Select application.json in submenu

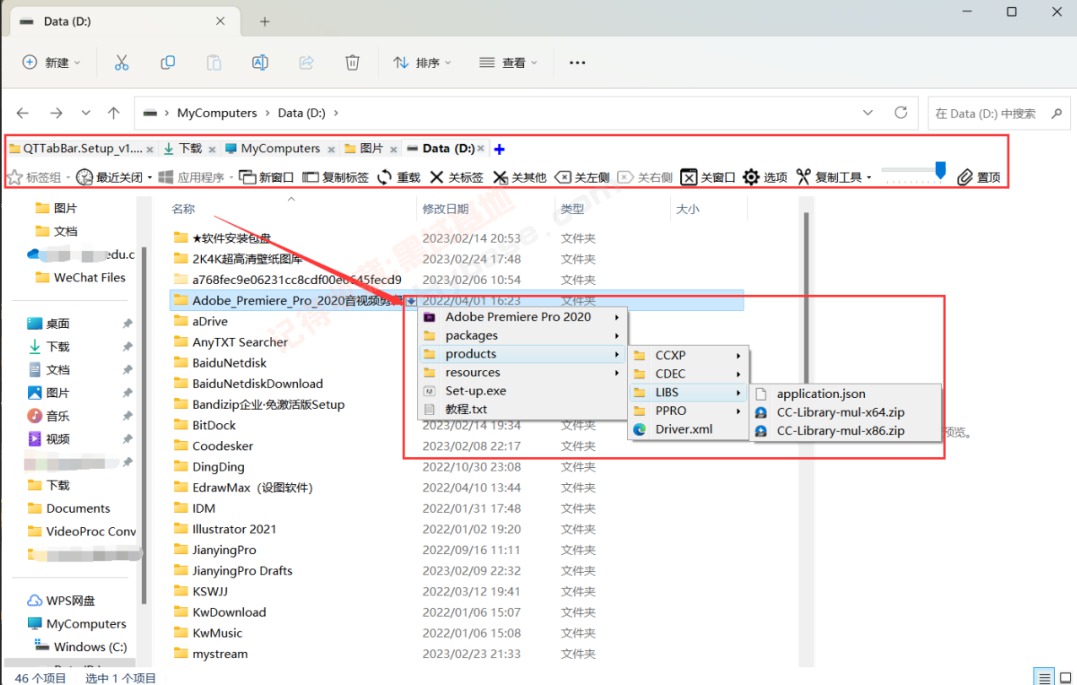(846, 394)
